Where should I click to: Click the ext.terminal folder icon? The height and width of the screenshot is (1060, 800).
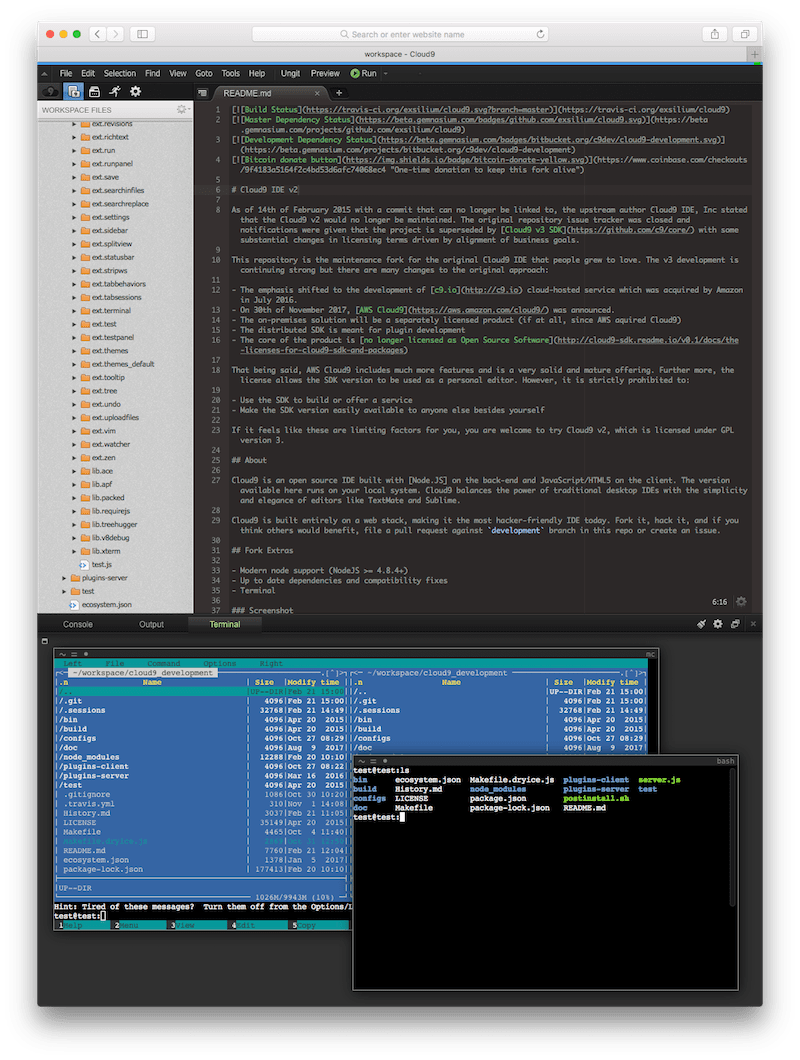[x=85, y=310]
